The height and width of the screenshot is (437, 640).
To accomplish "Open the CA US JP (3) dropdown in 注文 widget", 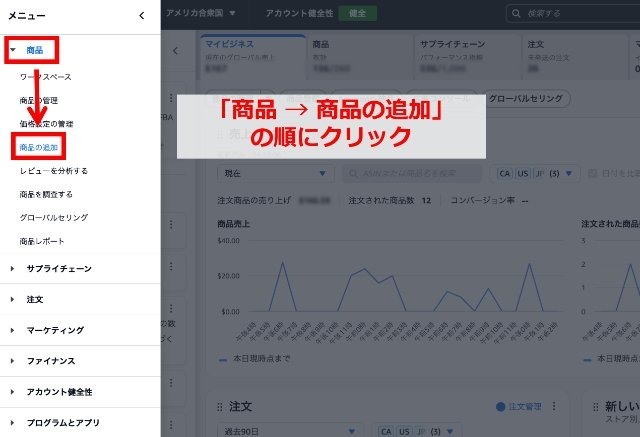I will tap(417, 431).
